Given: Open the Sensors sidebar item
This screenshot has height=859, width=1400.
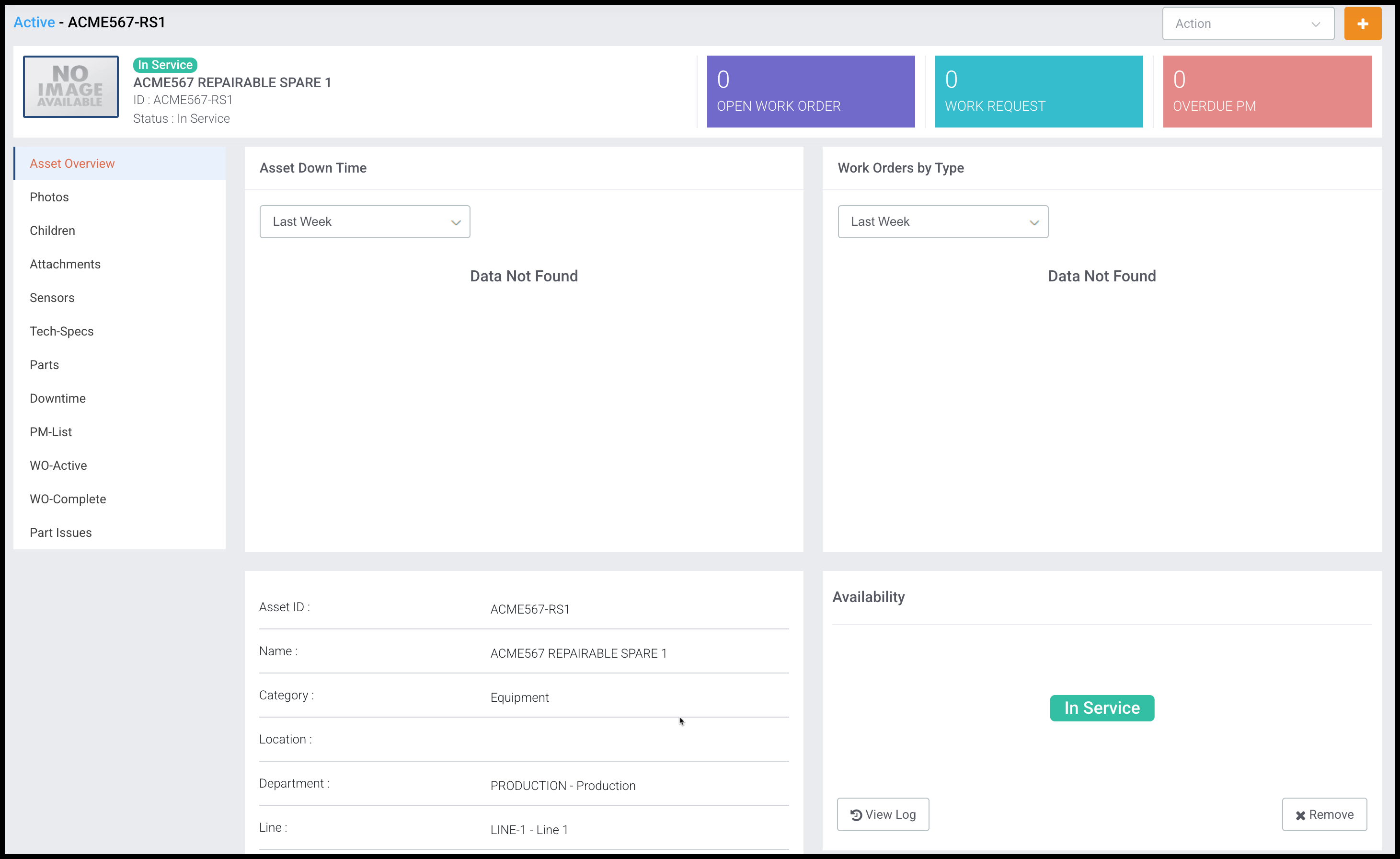Looking at the screenshot, I should pos(52,298).
